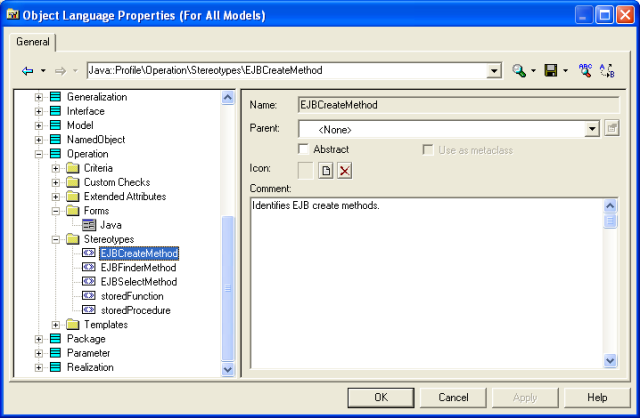
Task: Click the storedProcedure stereotype icon
Action: point(89,311)
